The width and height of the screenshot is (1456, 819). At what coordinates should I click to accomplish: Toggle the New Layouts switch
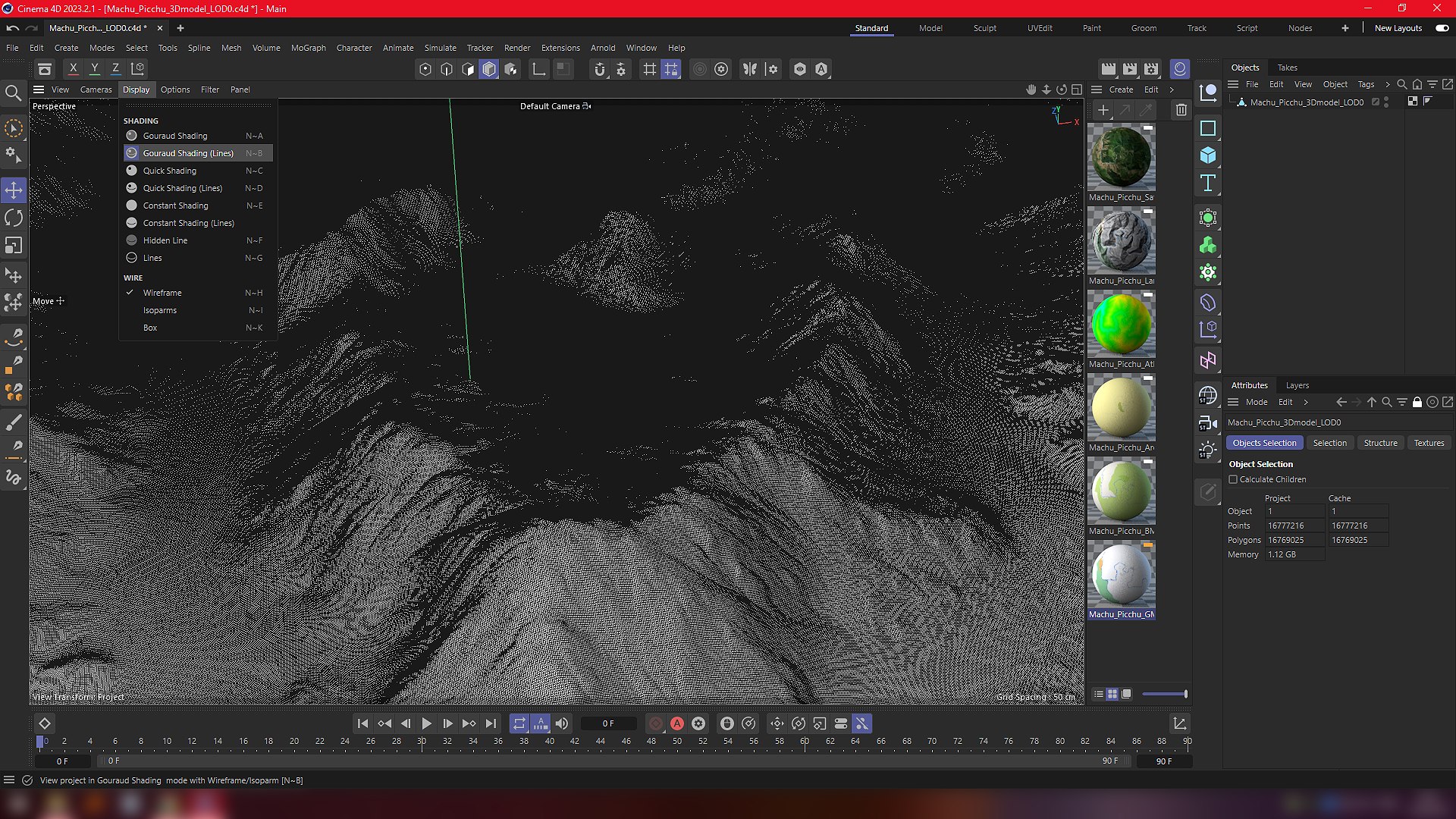tap(1442, 28)
